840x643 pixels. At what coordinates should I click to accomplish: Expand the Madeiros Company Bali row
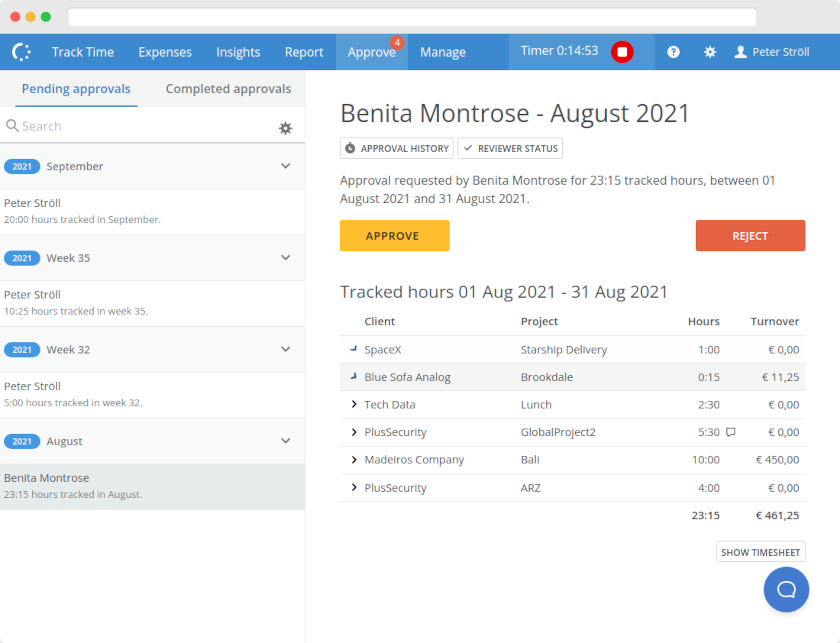point(352,459)
